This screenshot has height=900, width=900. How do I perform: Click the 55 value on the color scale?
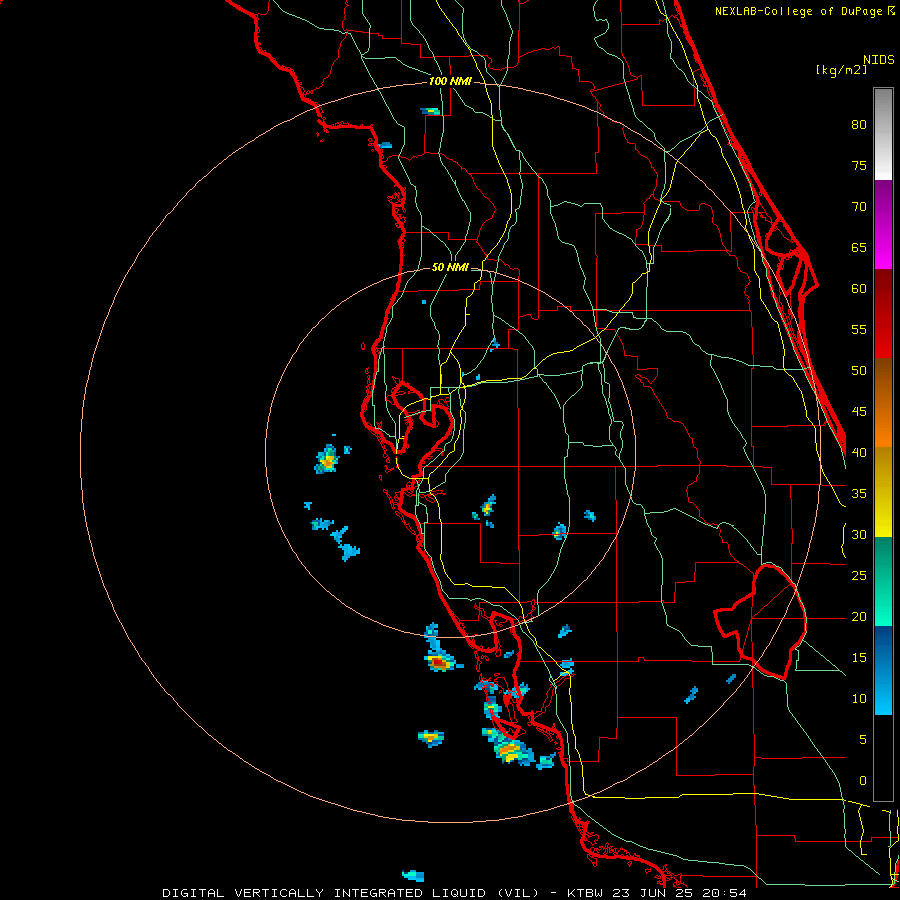click(x=859, y=329)
